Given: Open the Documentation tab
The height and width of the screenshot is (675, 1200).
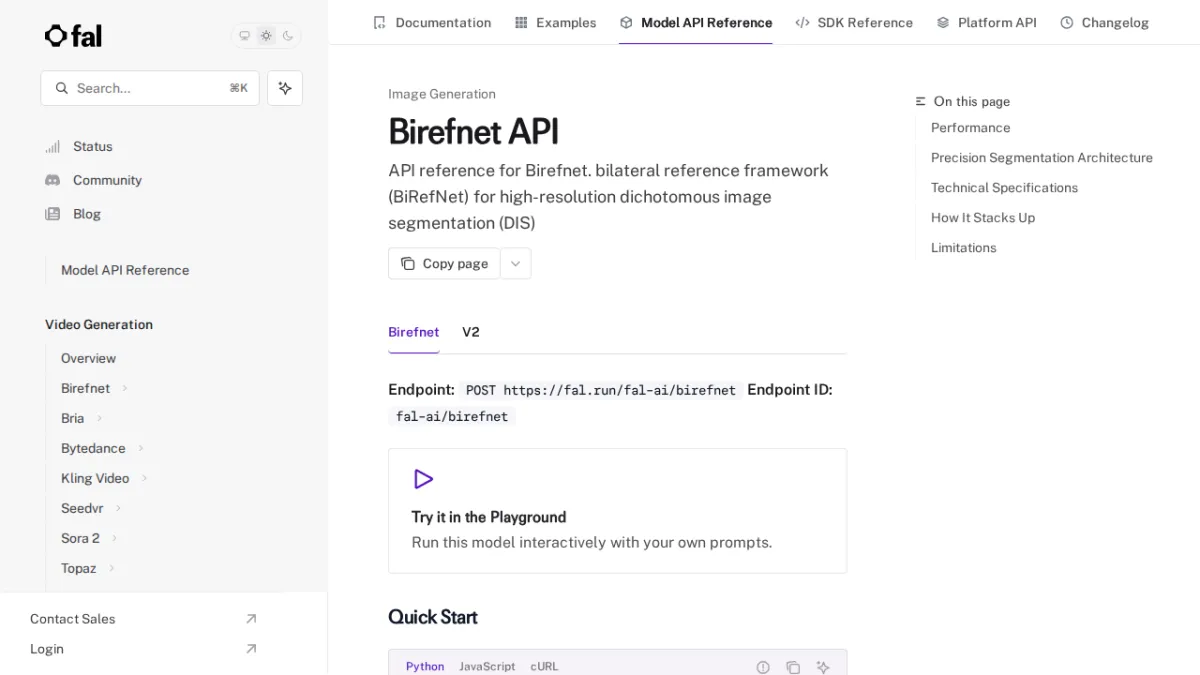Looking at the screenshot, I should (x=432, y=22).
